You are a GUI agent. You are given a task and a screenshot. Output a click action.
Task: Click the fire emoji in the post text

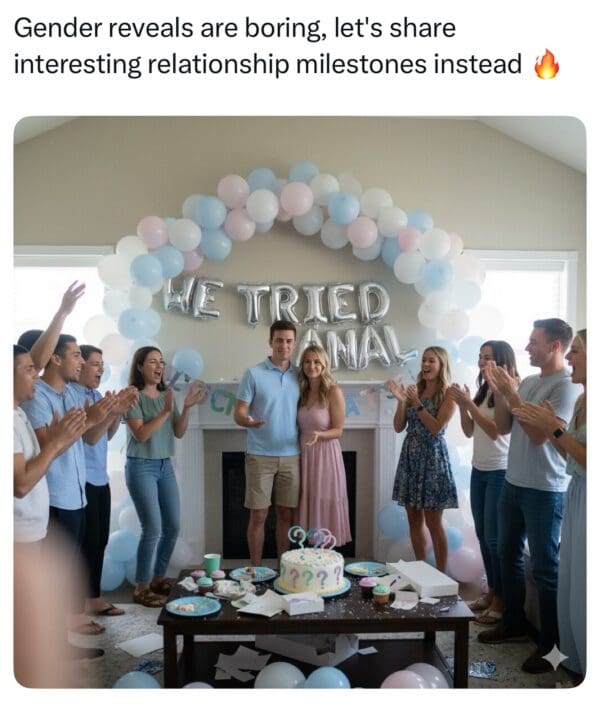[x=546, y=64]
